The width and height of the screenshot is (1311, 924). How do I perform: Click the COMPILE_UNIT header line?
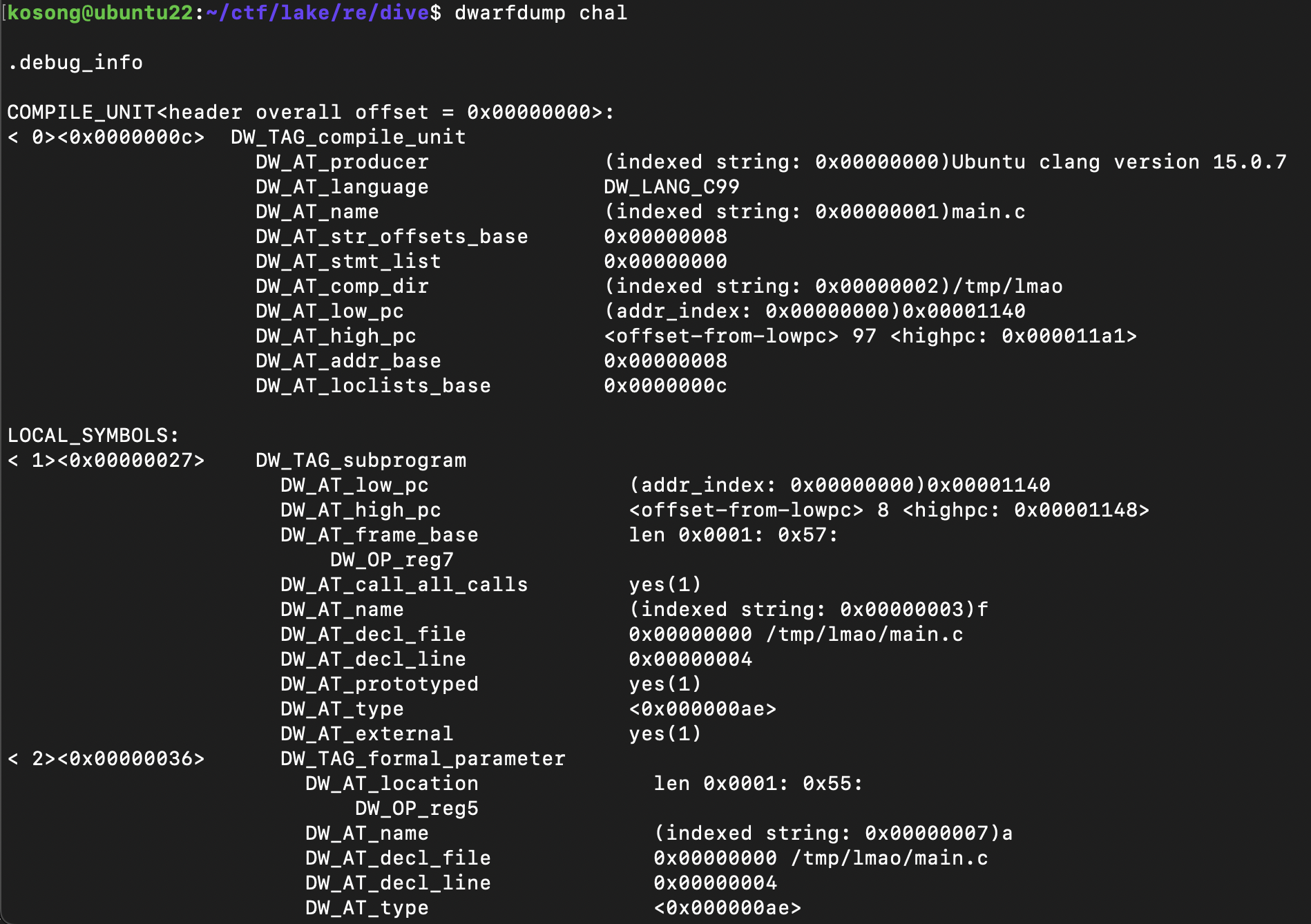pyautogui.click(x=310, y=113)
